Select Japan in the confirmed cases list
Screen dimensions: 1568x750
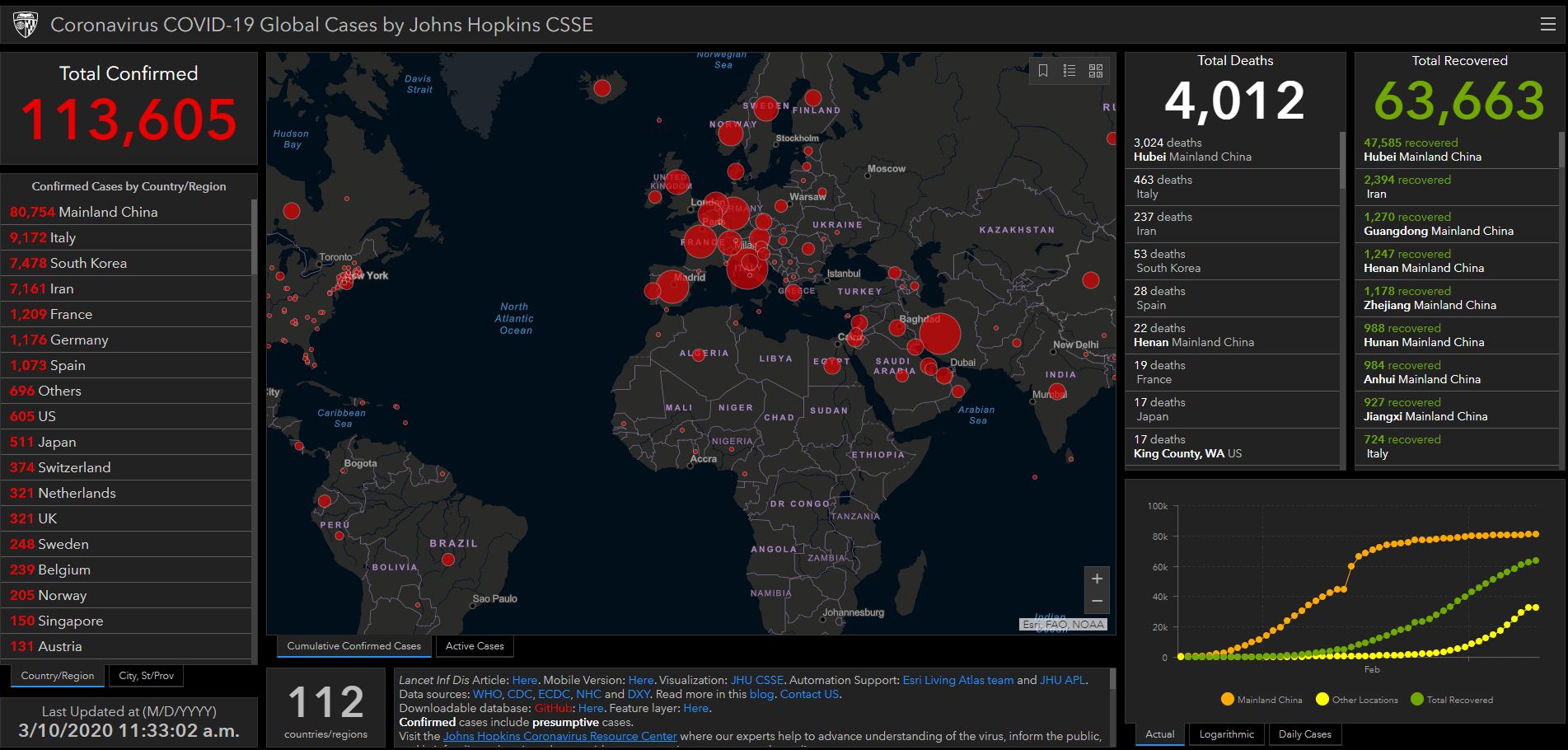coord(126,442)
